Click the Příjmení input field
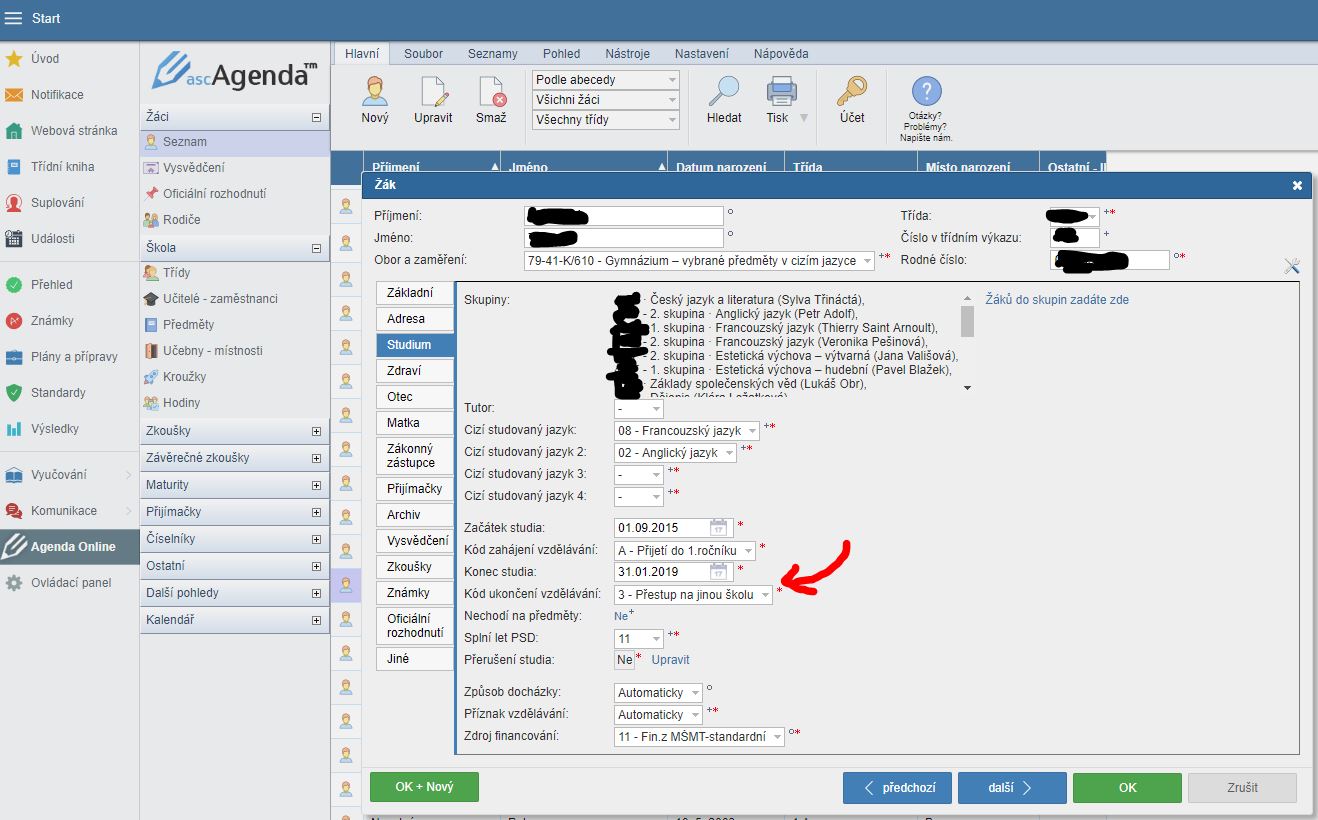The width and height of the screenshot is (1318, 820). coord(622,216)
